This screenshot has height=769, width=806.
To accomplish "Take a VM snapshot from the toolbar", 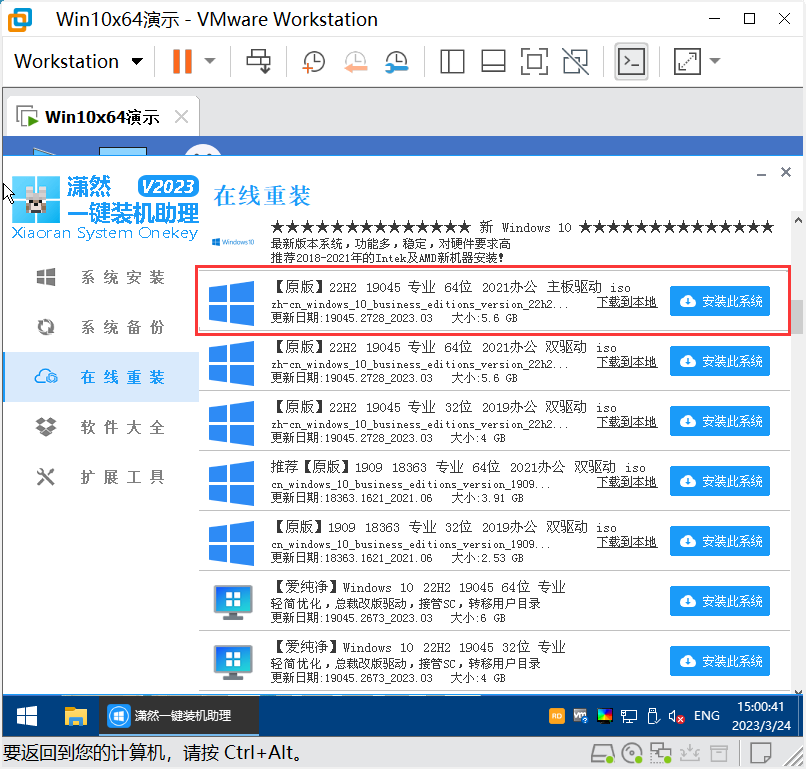I will (313, 61).
